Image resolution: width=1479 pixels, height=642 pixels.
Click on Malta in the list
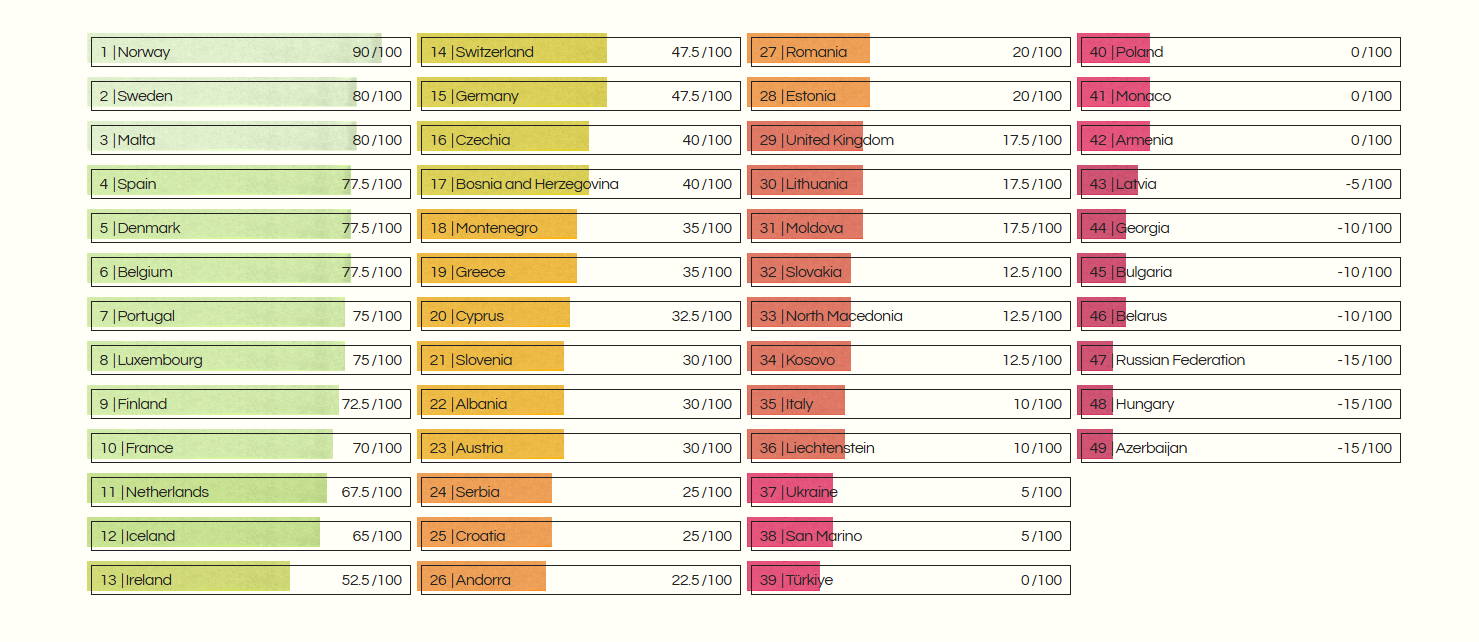(251, 140)
